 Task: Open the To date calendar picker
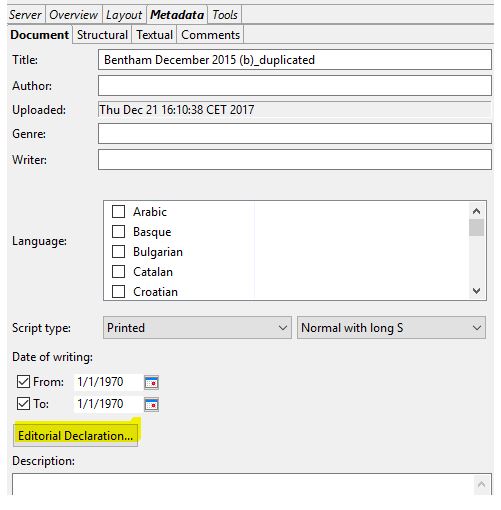(x=151, y=405)
